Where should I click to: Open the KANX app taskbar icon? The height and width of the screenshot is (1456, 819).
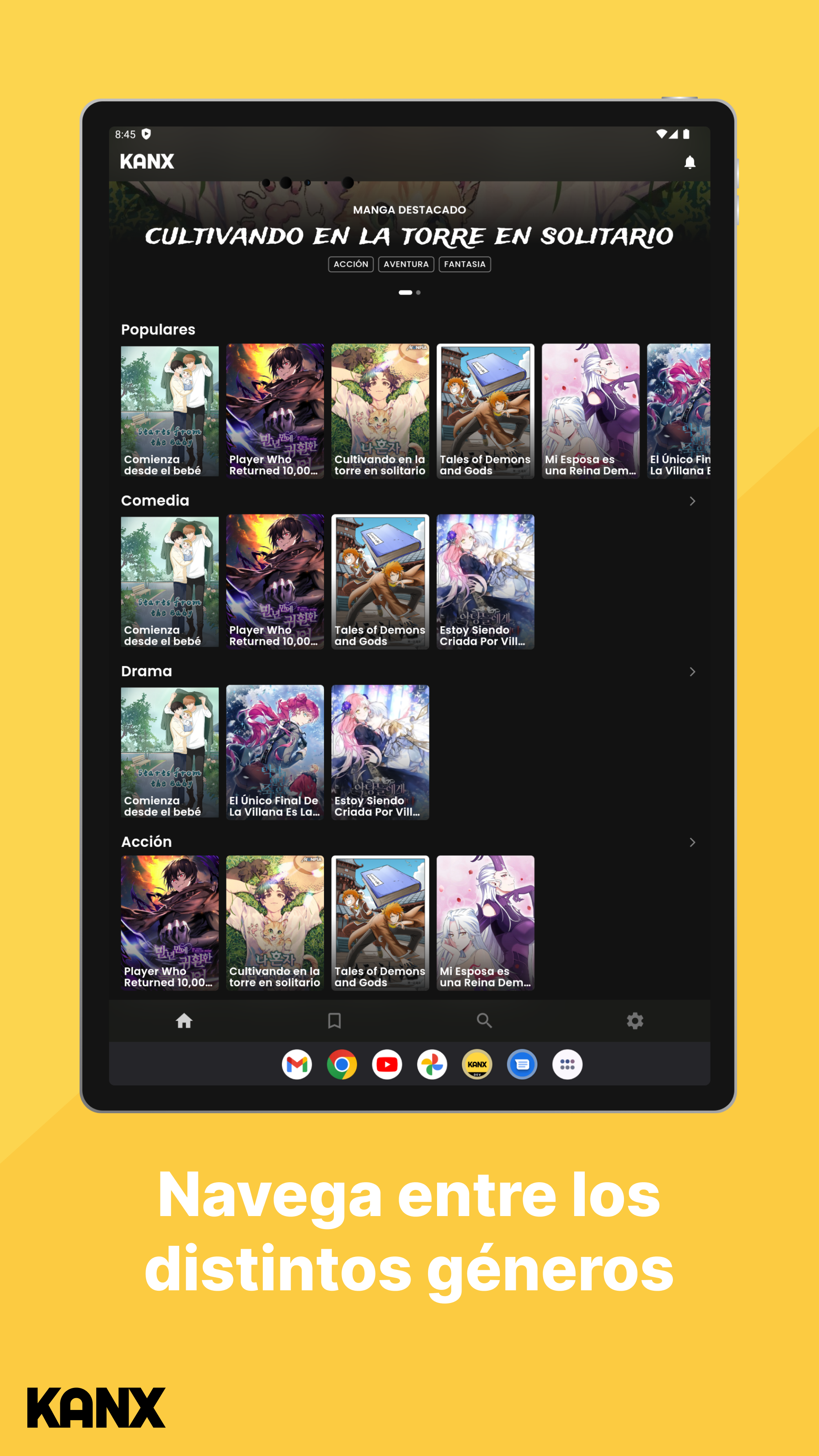[x=477, y=1064]
